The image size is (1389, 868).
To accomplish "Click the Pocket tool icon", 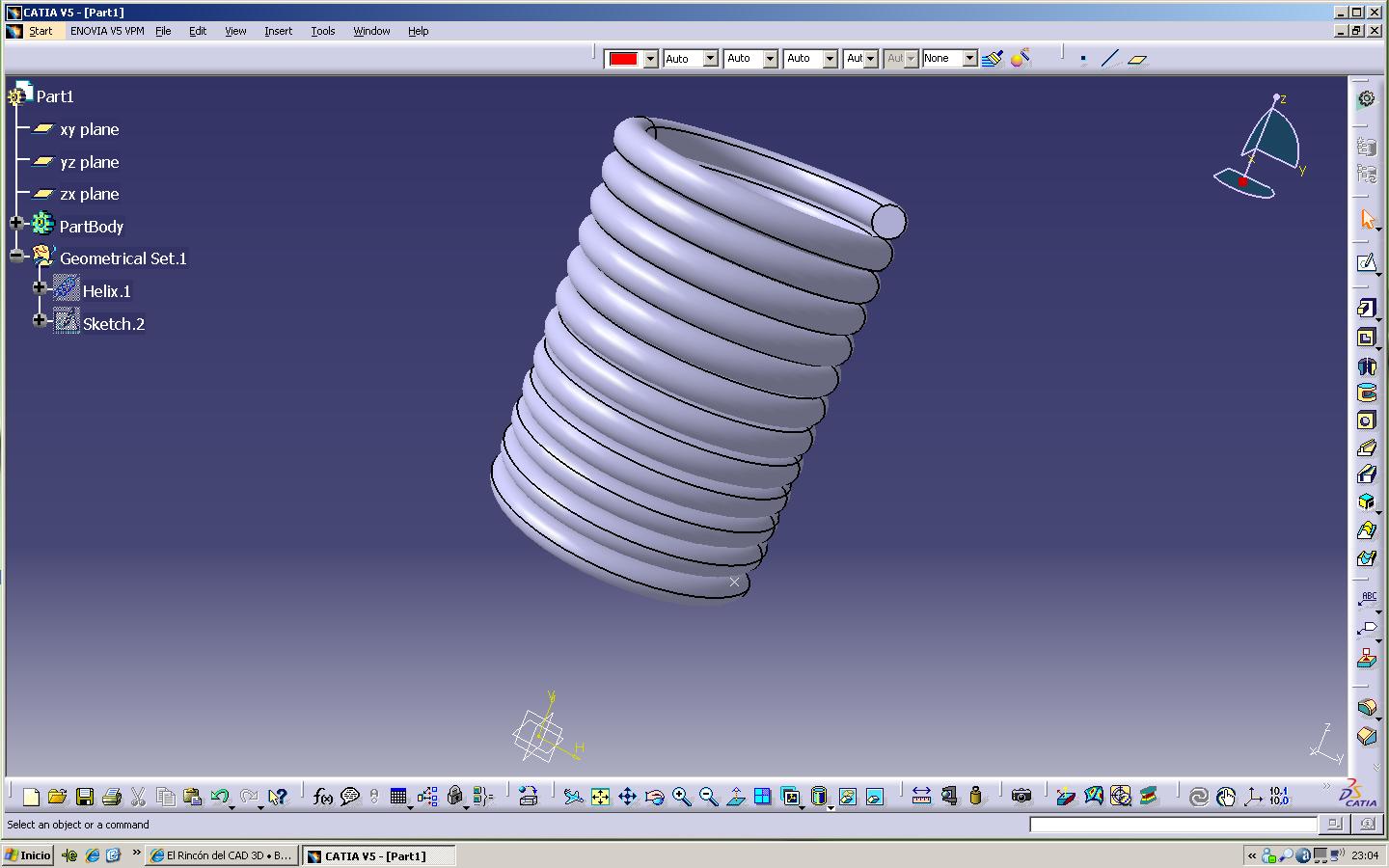I will 1367,338.
